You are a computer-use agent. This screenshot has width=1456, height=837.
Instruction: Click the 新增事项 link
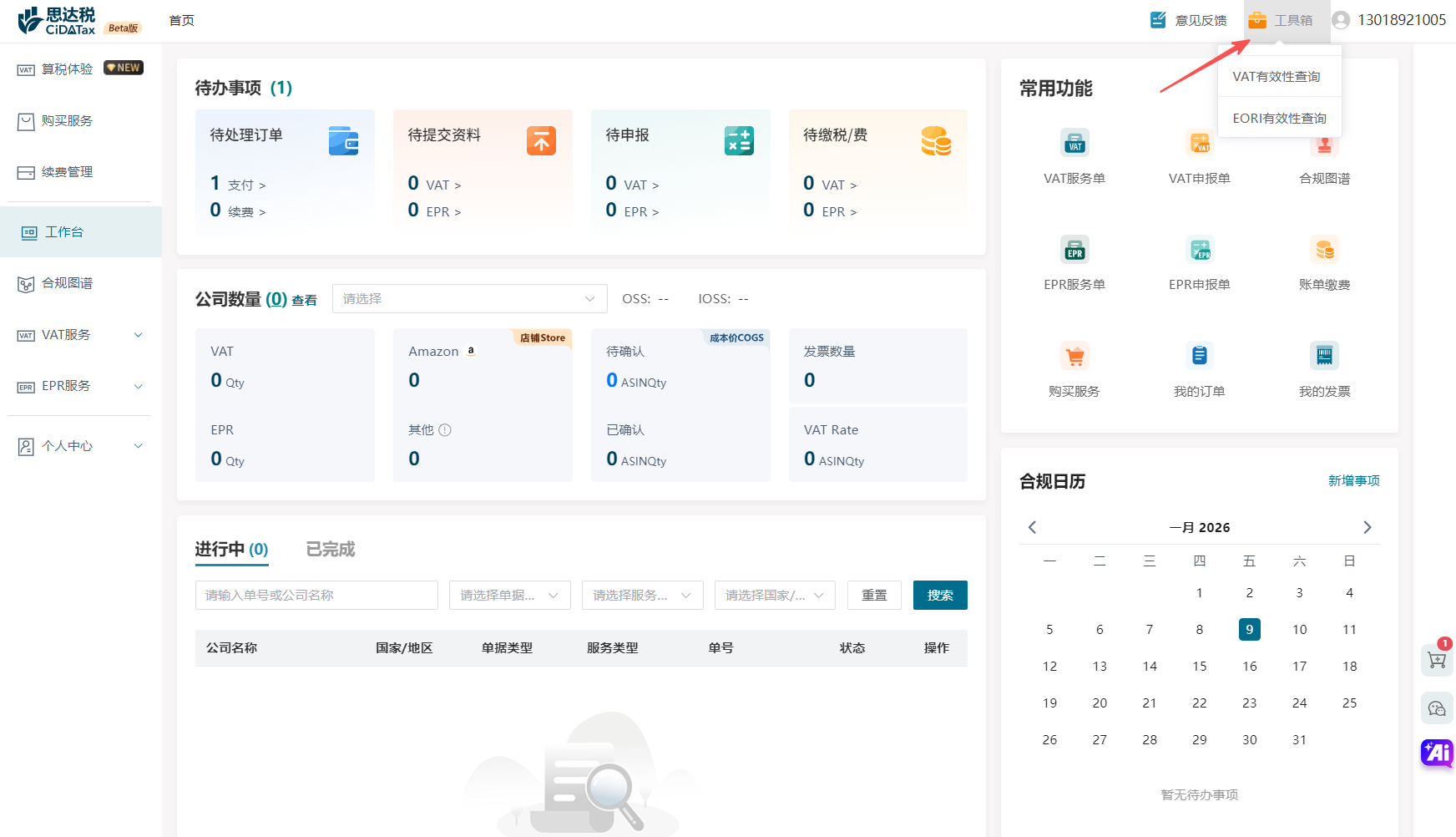coord(1353,481)
